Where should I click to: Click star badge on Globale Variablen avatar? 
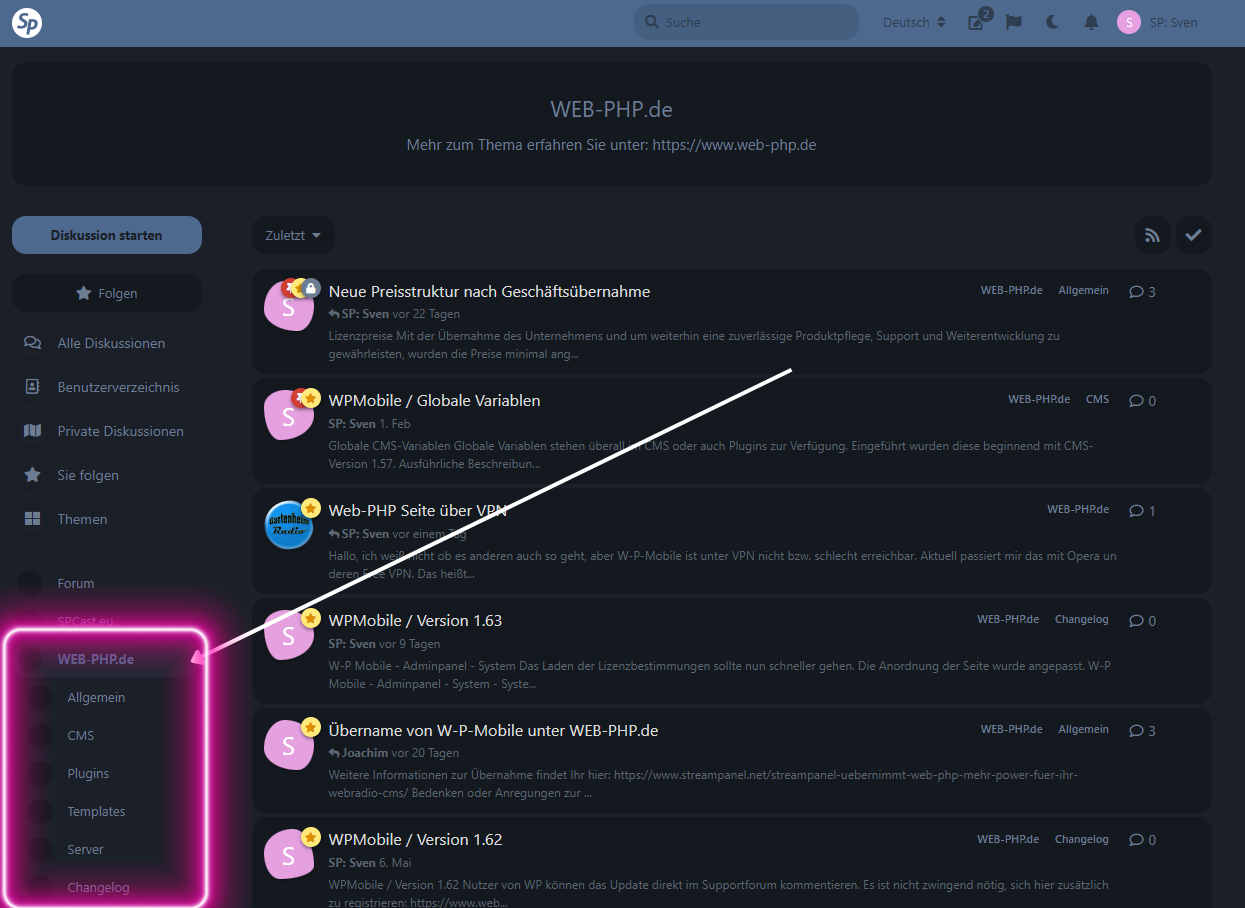(311, 398)
